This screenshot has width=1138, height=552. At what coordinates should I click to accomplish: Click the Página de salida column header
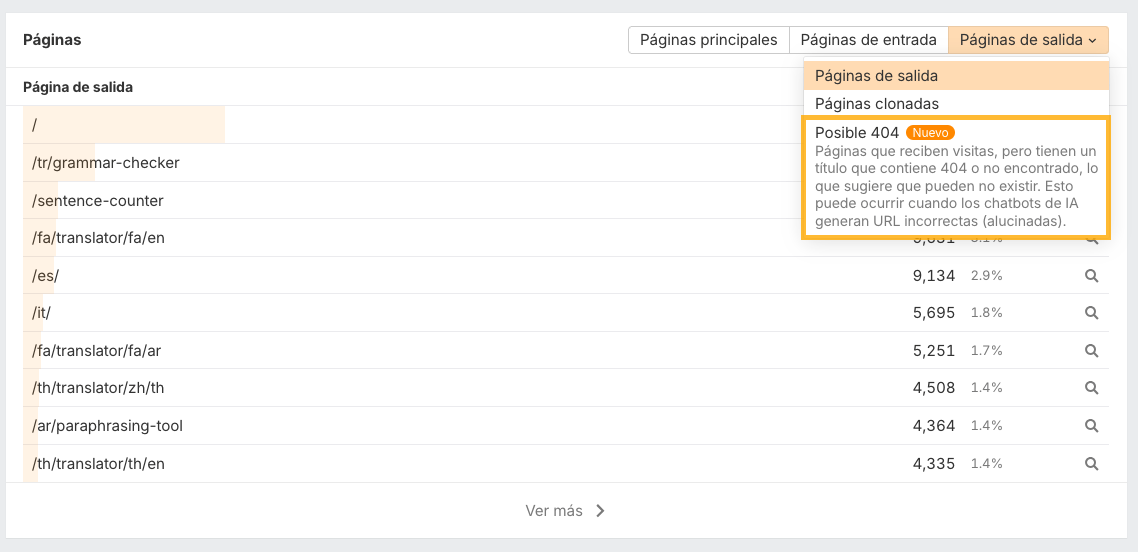point(78,87)
